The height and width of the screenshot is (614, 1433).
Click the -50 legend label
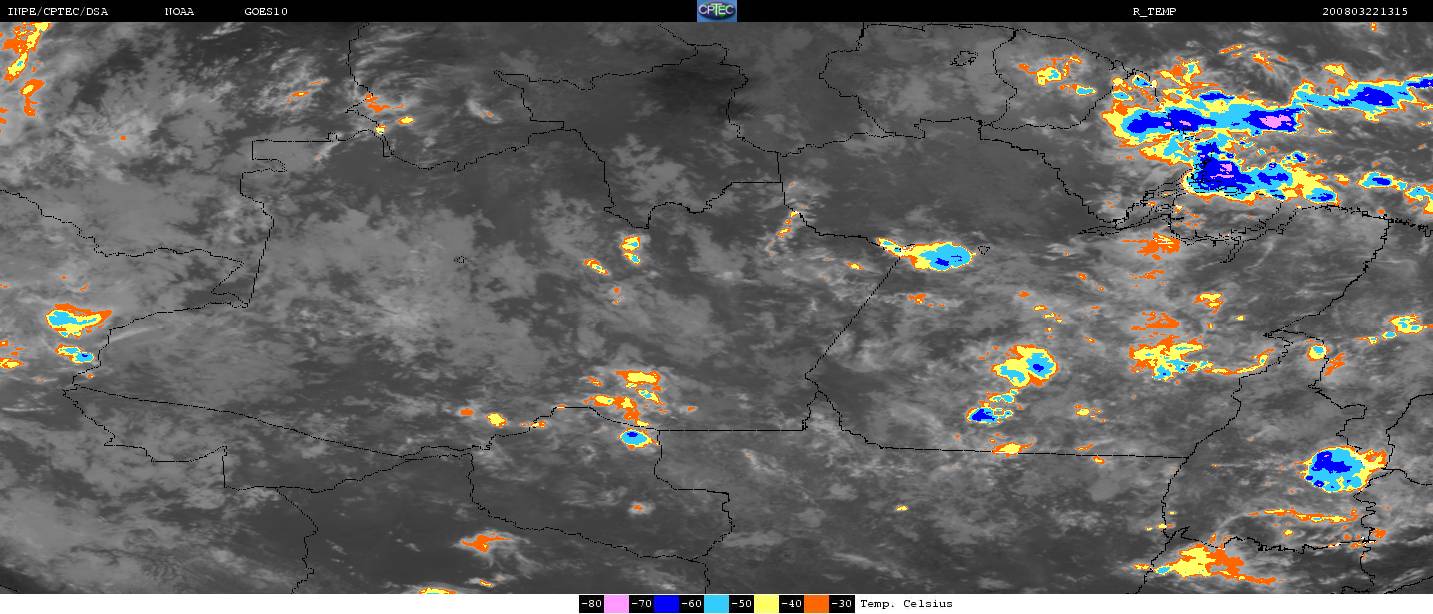click(x=741, y=603)
